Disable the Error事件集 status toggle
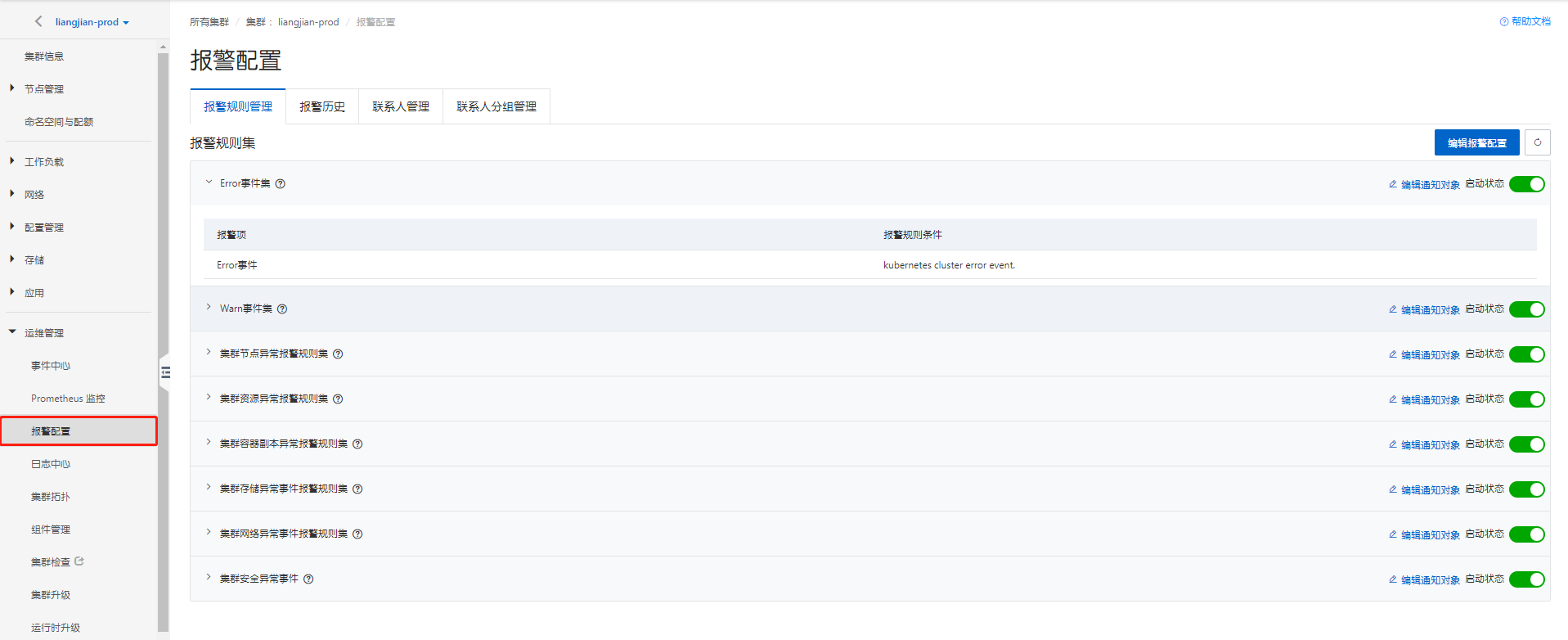This screenshot has height=640, width=1568. (1526, 184)
